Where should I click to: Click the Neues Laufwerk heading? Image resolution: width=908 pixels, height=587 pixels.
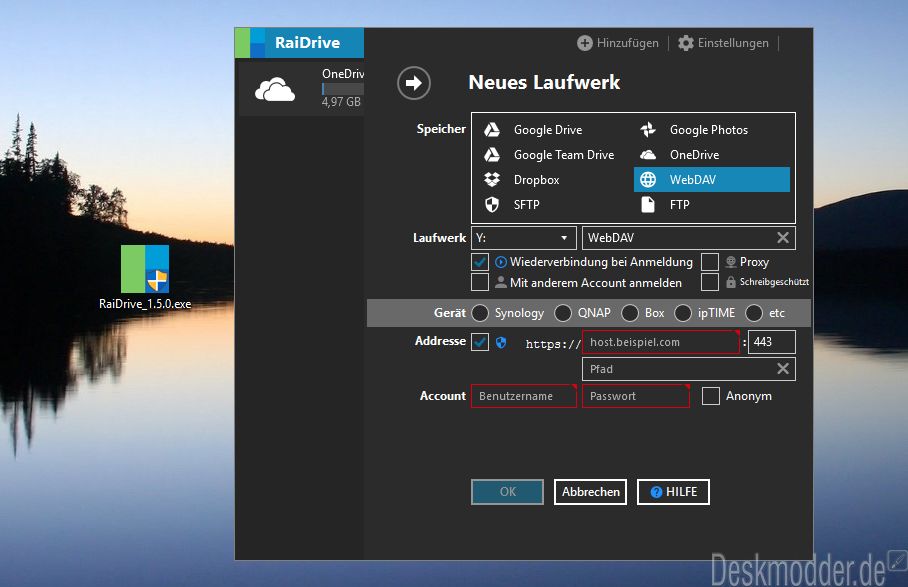[544, 82]
